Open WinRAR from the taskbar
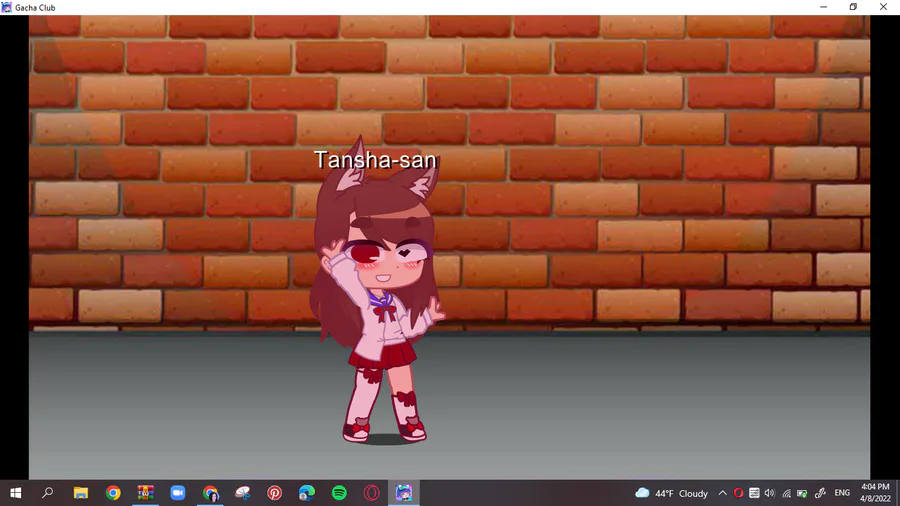The width and height of the screenshot is (900, 506). coord(145,493)
